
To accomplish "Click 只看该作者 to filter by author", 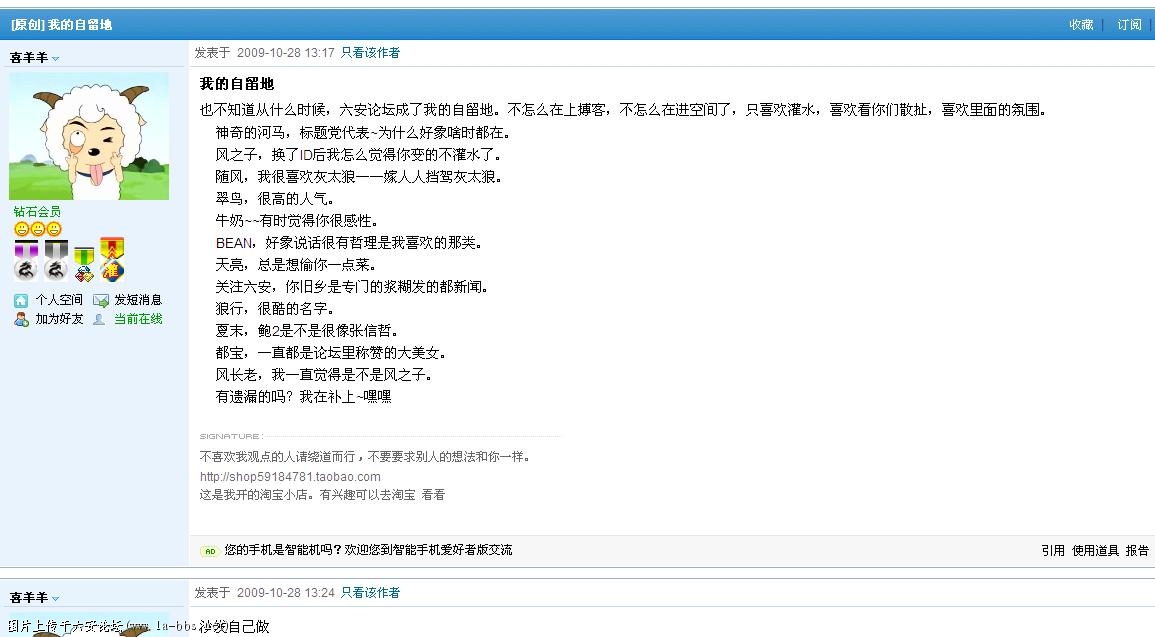I will 371,50.
